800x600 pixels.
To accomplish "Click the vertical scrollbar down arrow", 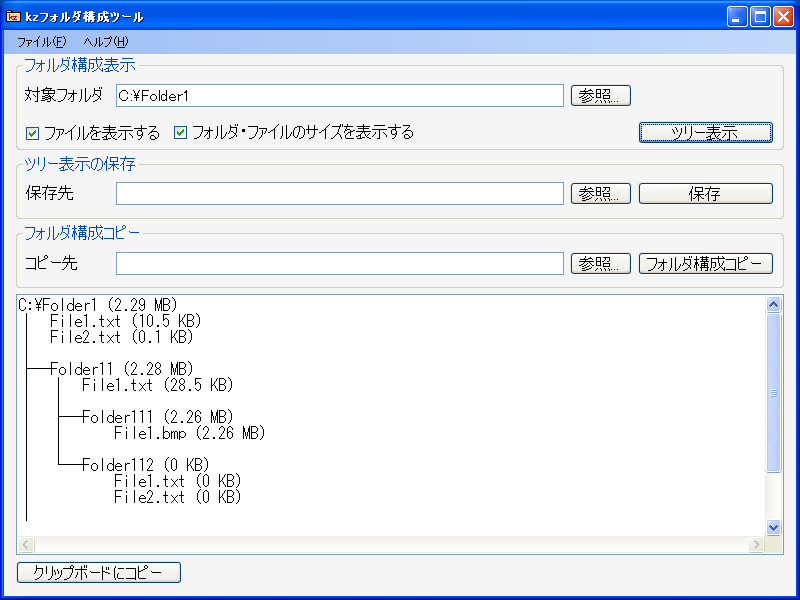I will point(773,527).
